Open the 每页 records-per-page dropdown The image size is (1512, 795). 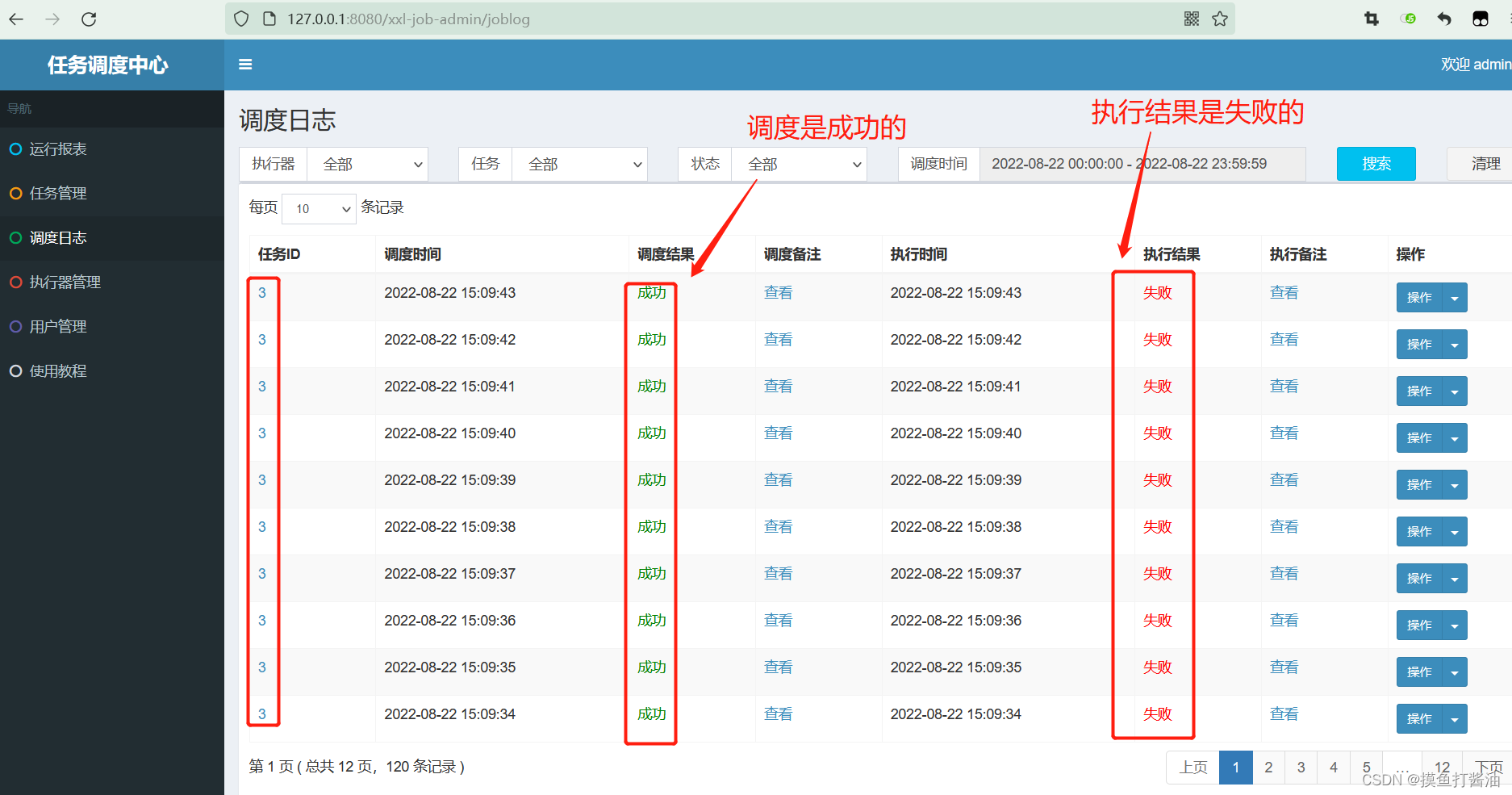(320, 209)
